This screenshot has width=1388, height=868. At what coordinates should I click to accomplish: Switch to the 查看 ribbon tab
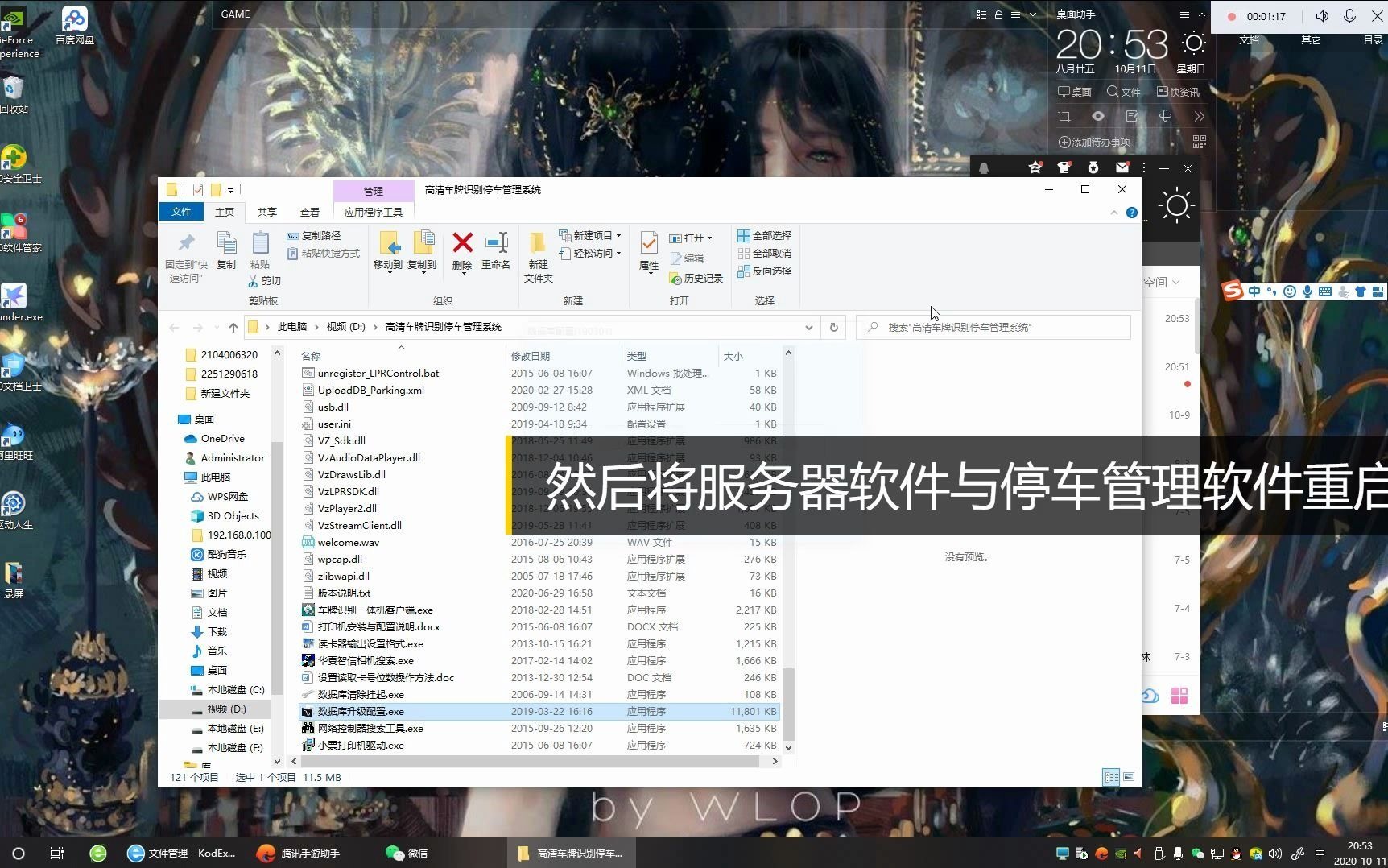[x=310, y=212]
